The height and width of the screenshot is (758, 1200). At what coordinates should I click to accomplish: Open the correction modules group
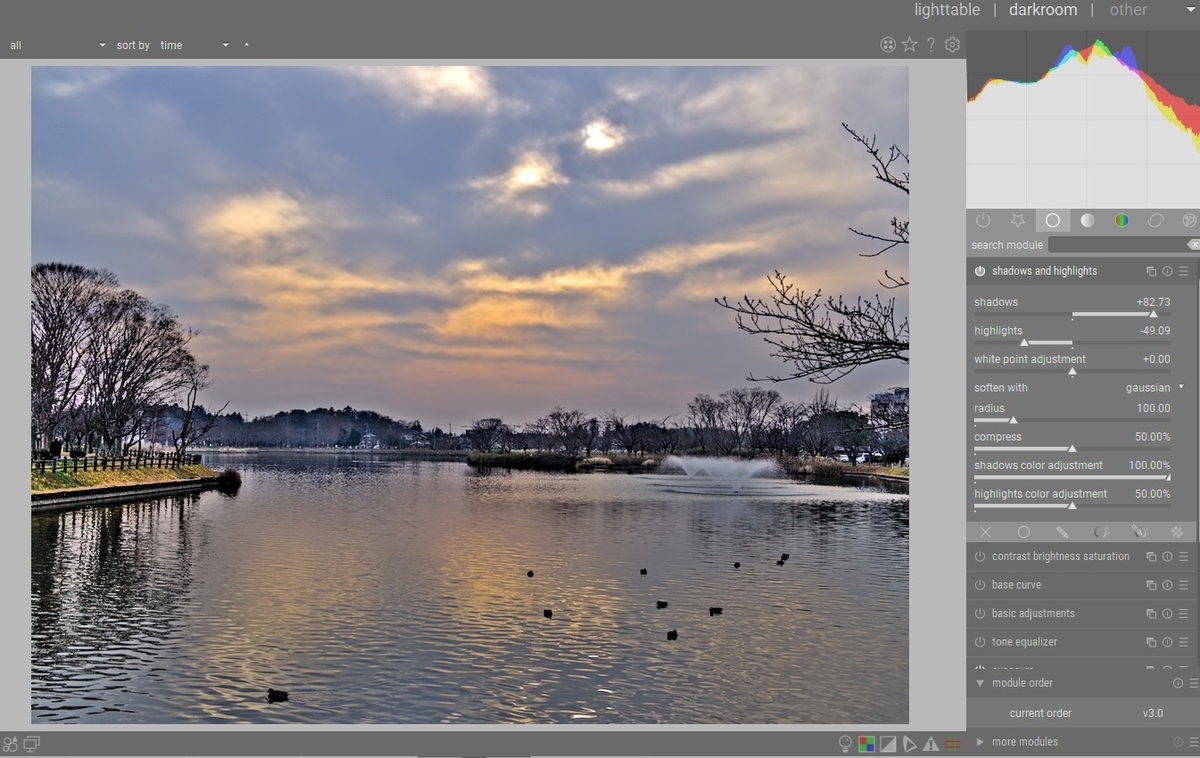[1156, 220]
